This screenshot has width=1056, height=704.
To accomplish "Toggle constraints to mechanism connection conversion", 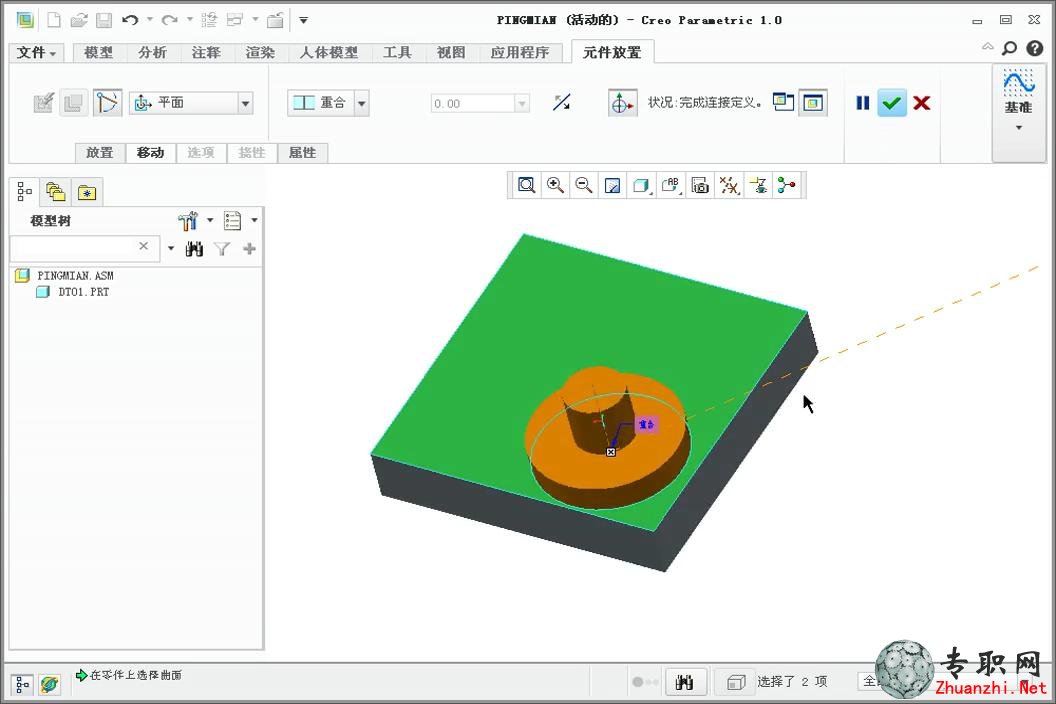I will click(108, 103).
